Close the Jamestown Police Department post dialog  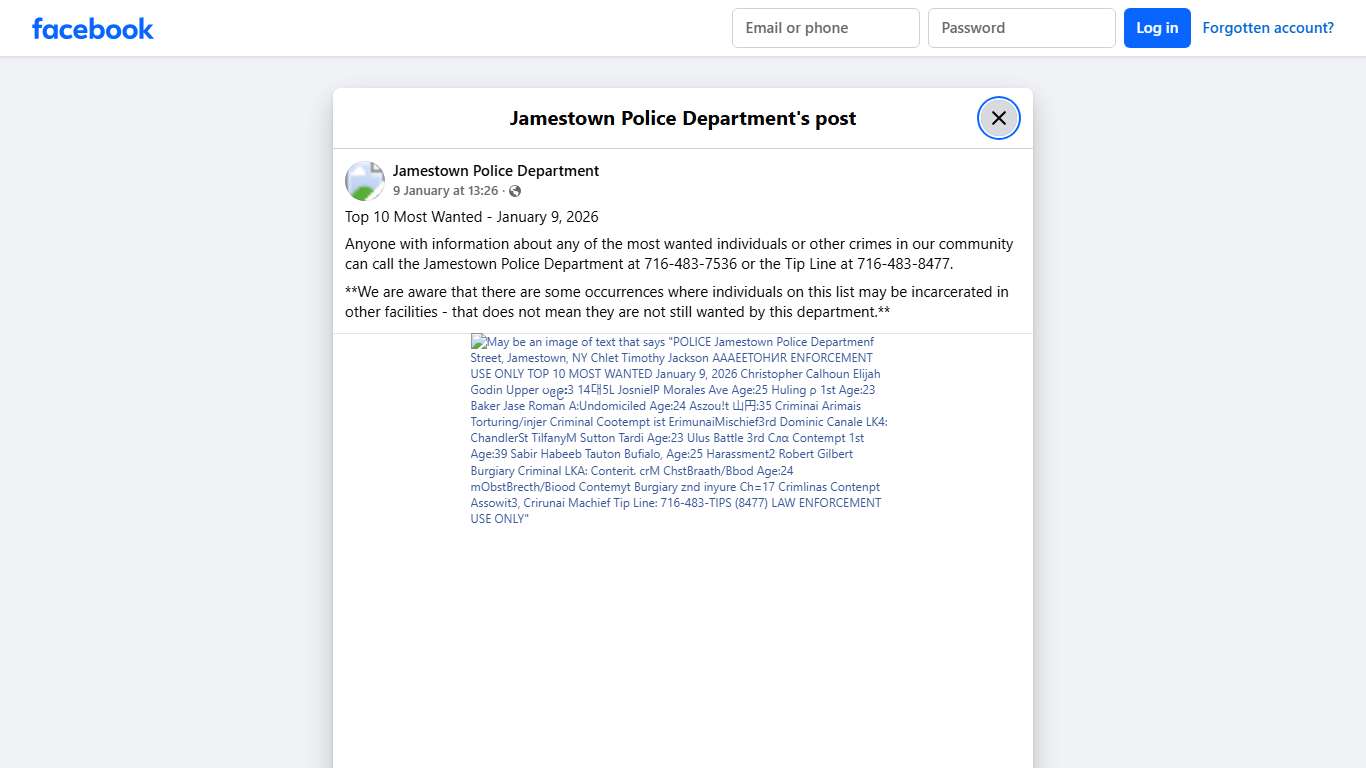tap(998, 118)
